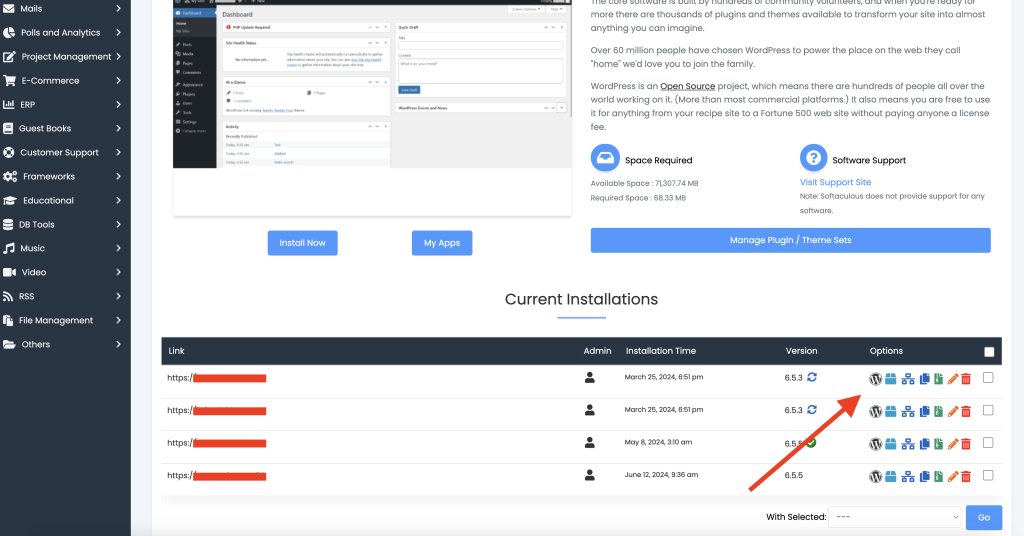Screen dimensions: 1024x536
Task: Click the admin user icon in the June 12, 2024 row
Action: [590, 475]
